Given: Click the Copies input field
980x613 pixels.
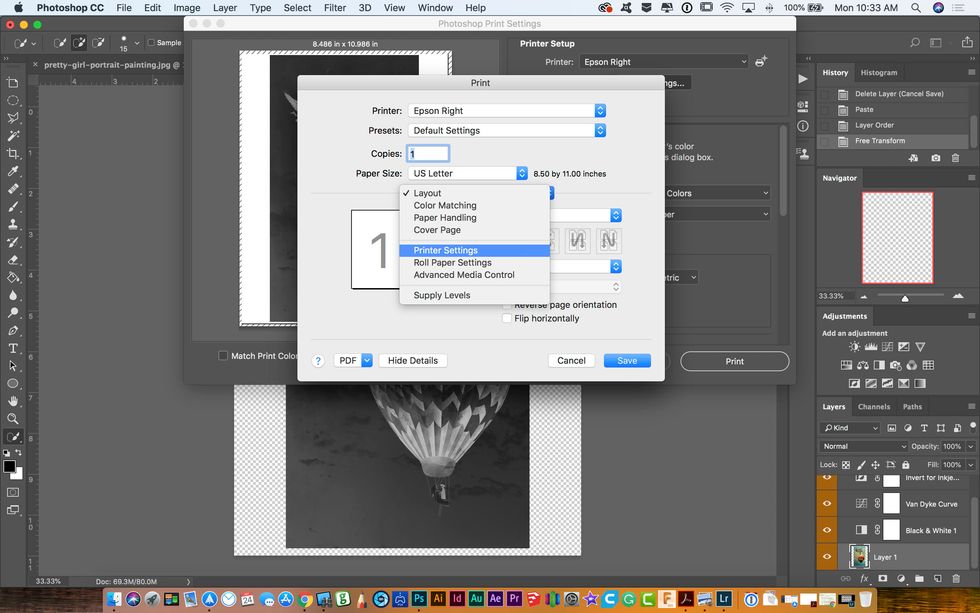Looking at the screenshot, I should click(428, 153).
